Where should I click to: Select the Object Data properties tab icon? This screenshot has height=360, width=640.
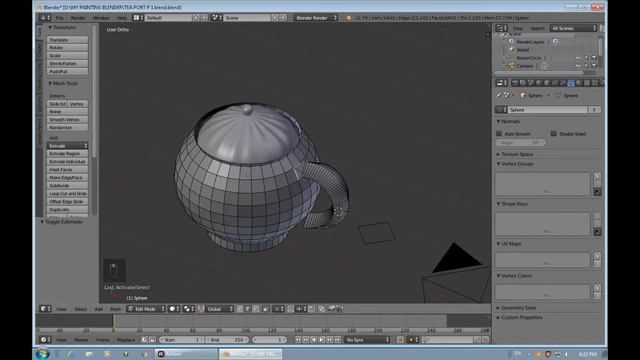pyautogui.click(x=571, y=83)
